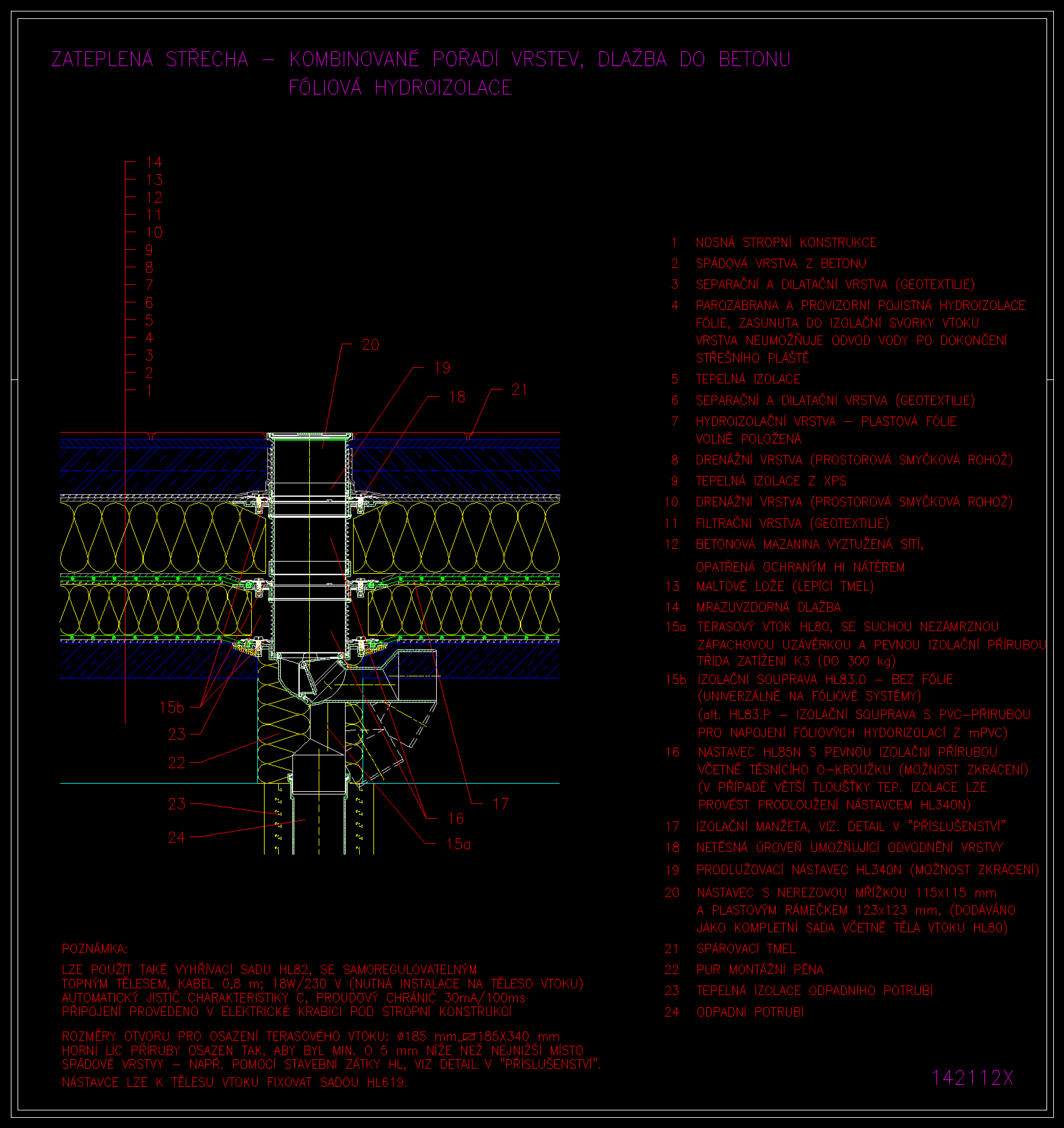Click layer number '1' on the scale
The width and height of the screenshot is (1064, 1128).
(149, 390)
